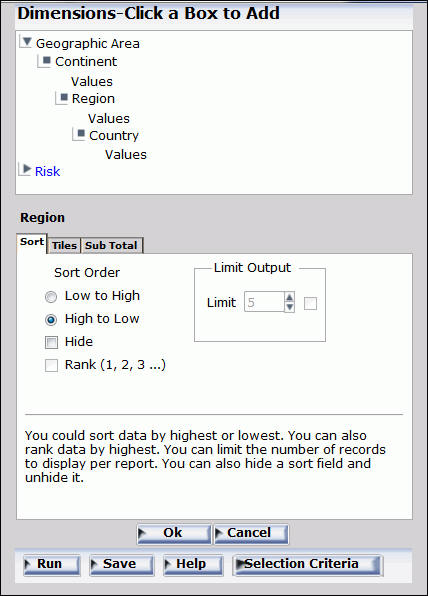Select the Risk dimension link
The width and height of the screenshot is (428, 596).
pos(48,171)
